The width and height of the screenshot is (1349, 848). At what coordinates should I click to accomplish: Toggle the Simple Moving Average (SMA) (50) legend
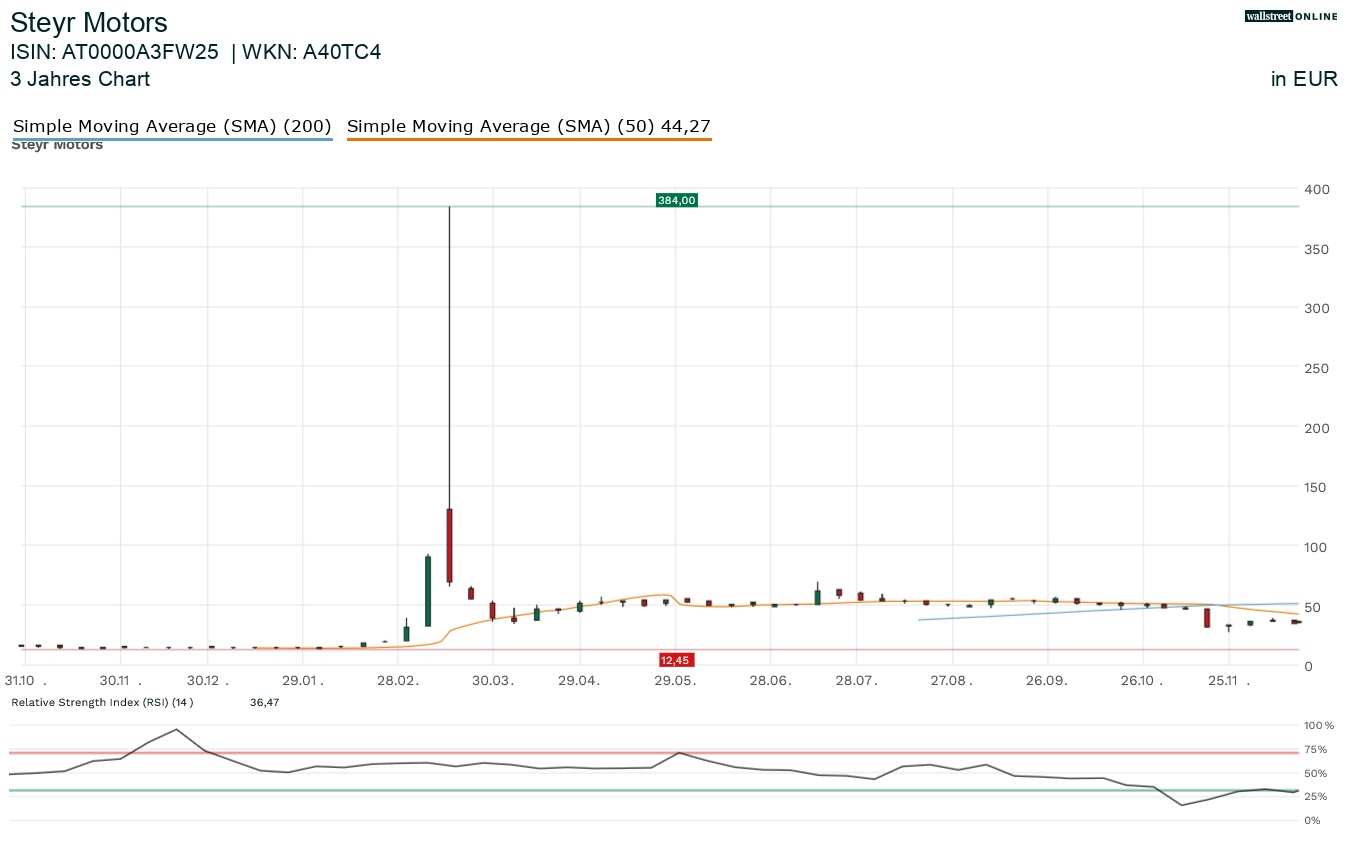tap(529, 126)
